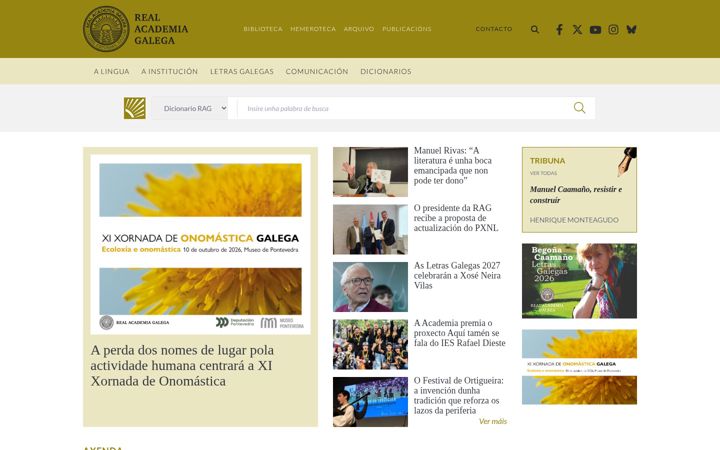This screenshot has height=450, width=720.
Task: Open the XI Xornada de Onomástica poster
Action: [x=201, y=244]
